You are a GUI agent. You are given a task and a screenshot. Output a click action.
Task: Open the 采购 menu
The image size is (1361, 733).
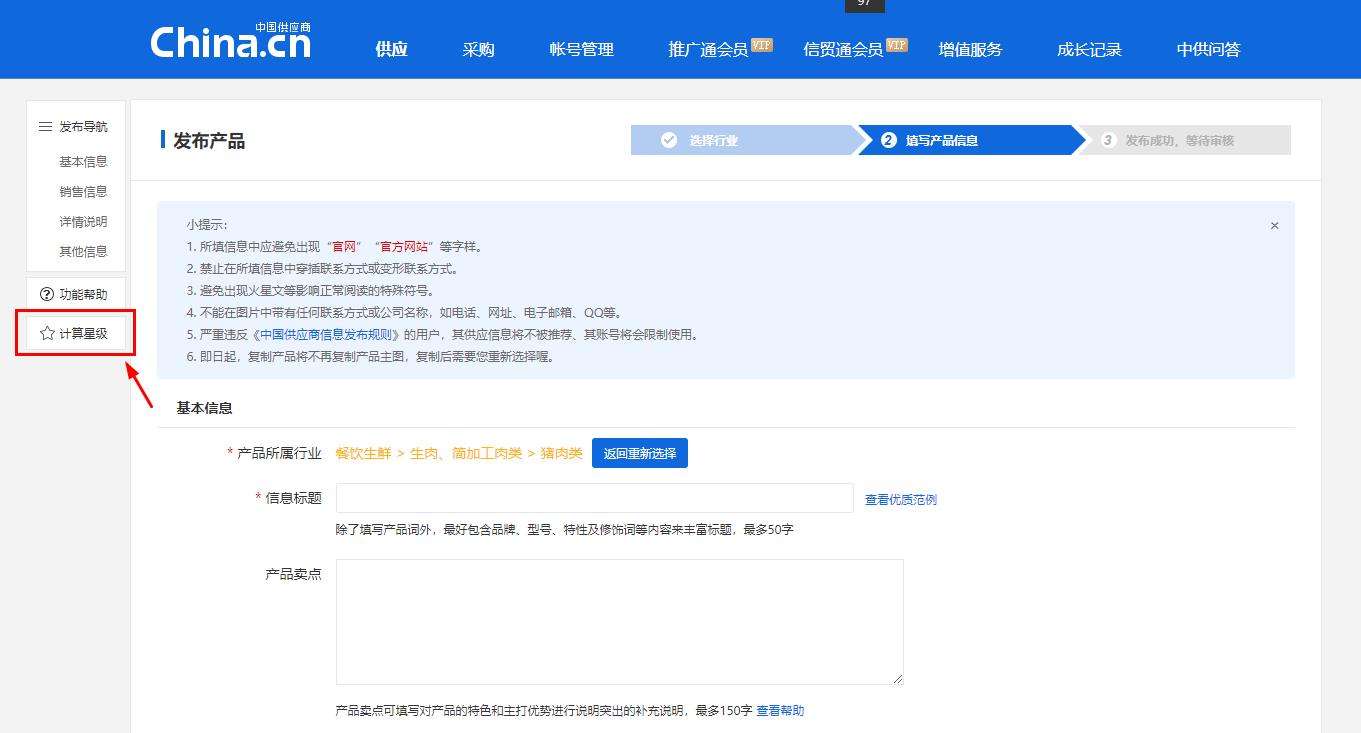479,48
